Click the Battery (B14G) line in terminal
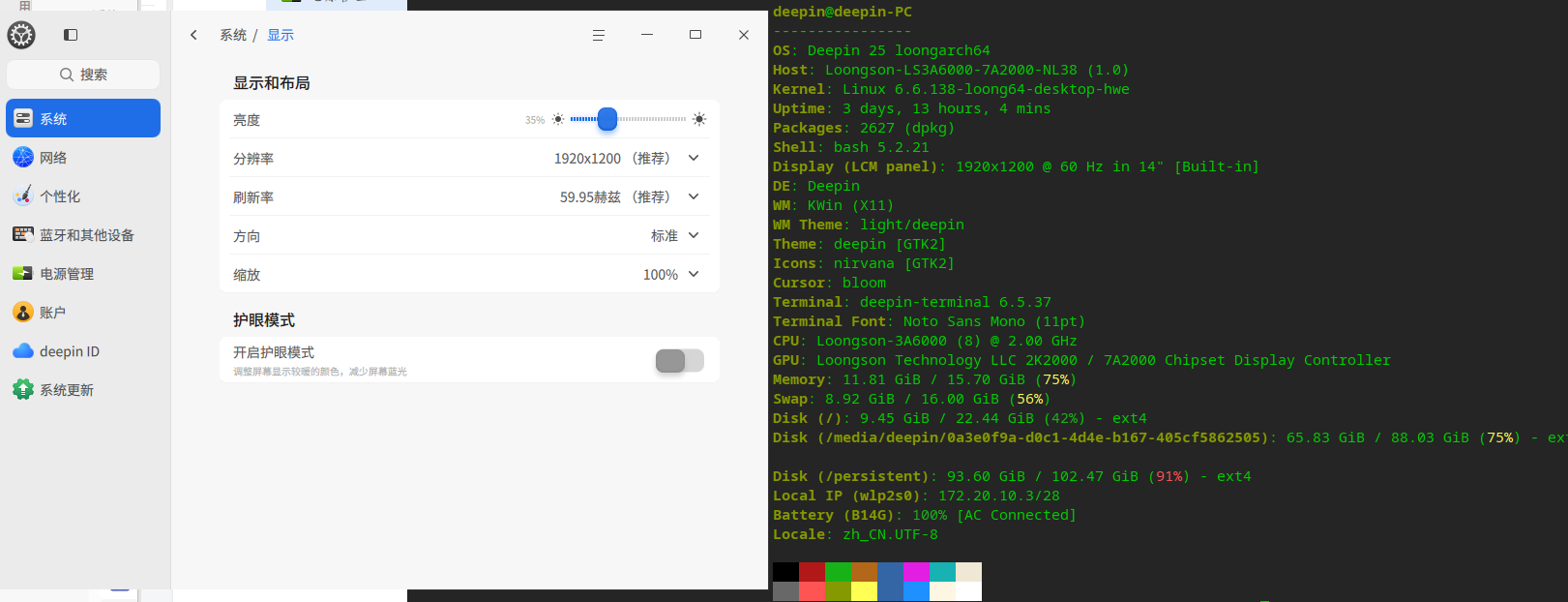1568x602 pixels. pos(925,515)
